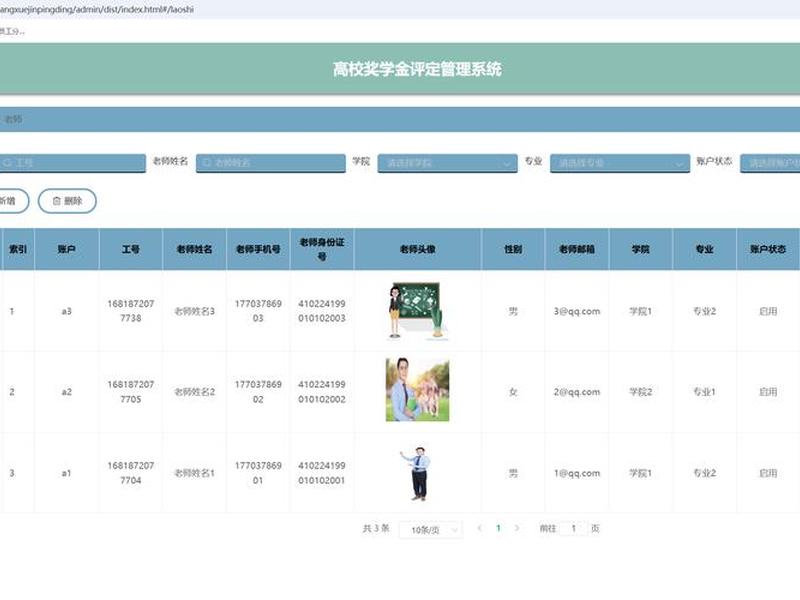Click search icon in 老师姓名 field

coord(207,163)
